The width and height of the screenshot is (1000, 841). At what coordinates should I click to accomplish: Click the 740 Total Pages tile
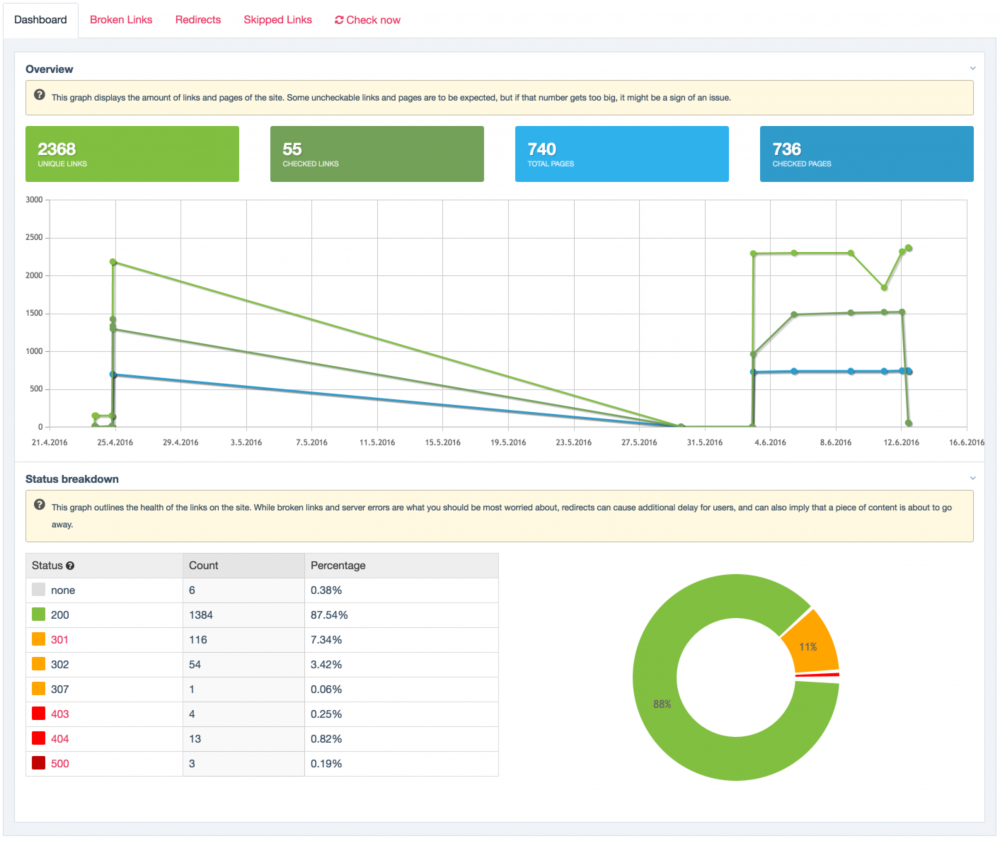pos(621,154)
